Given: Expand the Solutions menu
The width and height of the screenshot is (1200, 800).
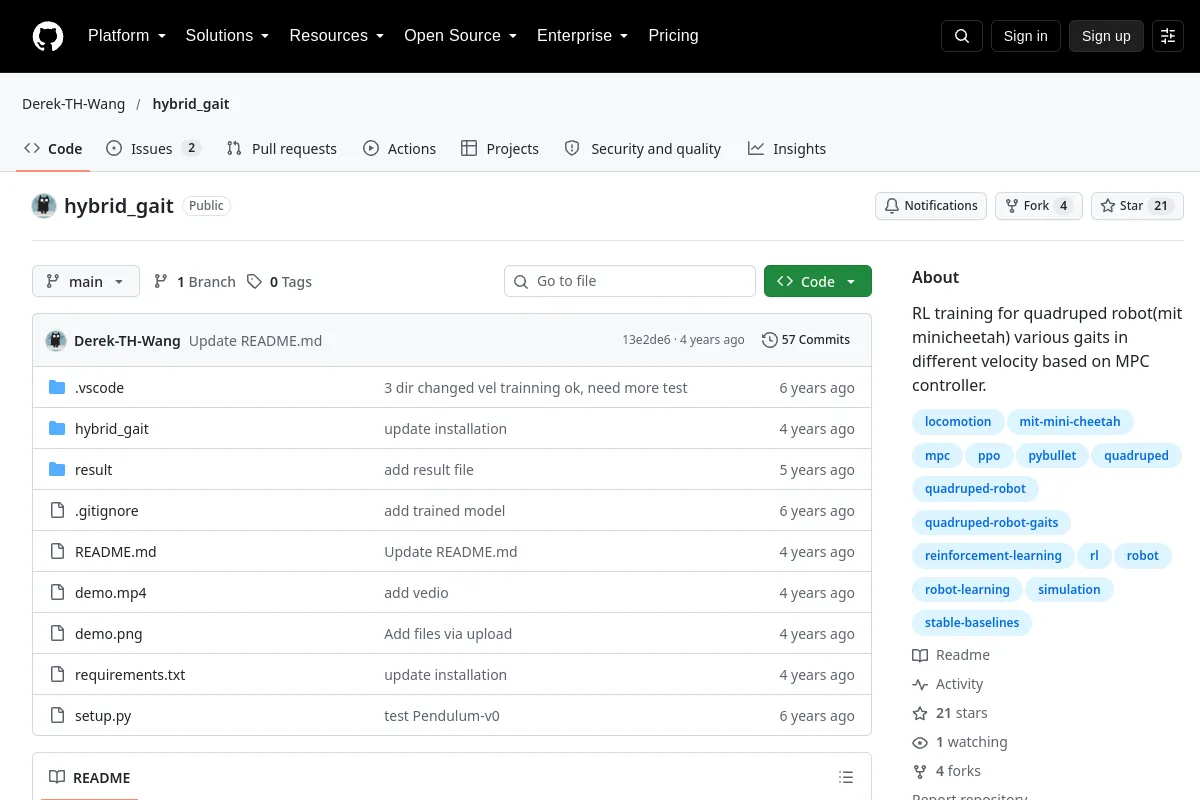Looking at the screenshot, I should click(x=227, y=36).
